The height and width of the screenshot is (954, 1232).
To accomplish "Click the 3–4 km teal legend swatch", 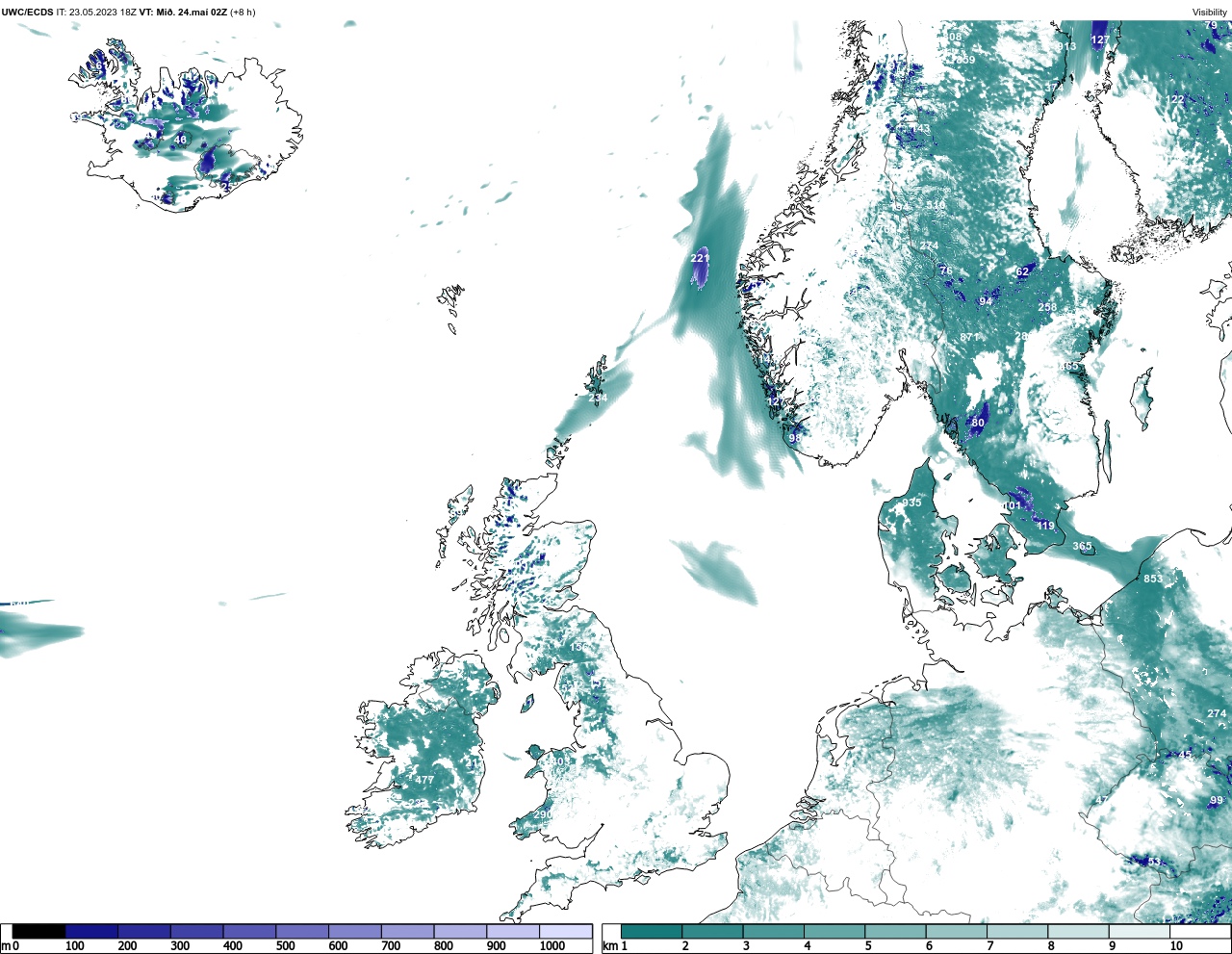I will click(774, 932).
